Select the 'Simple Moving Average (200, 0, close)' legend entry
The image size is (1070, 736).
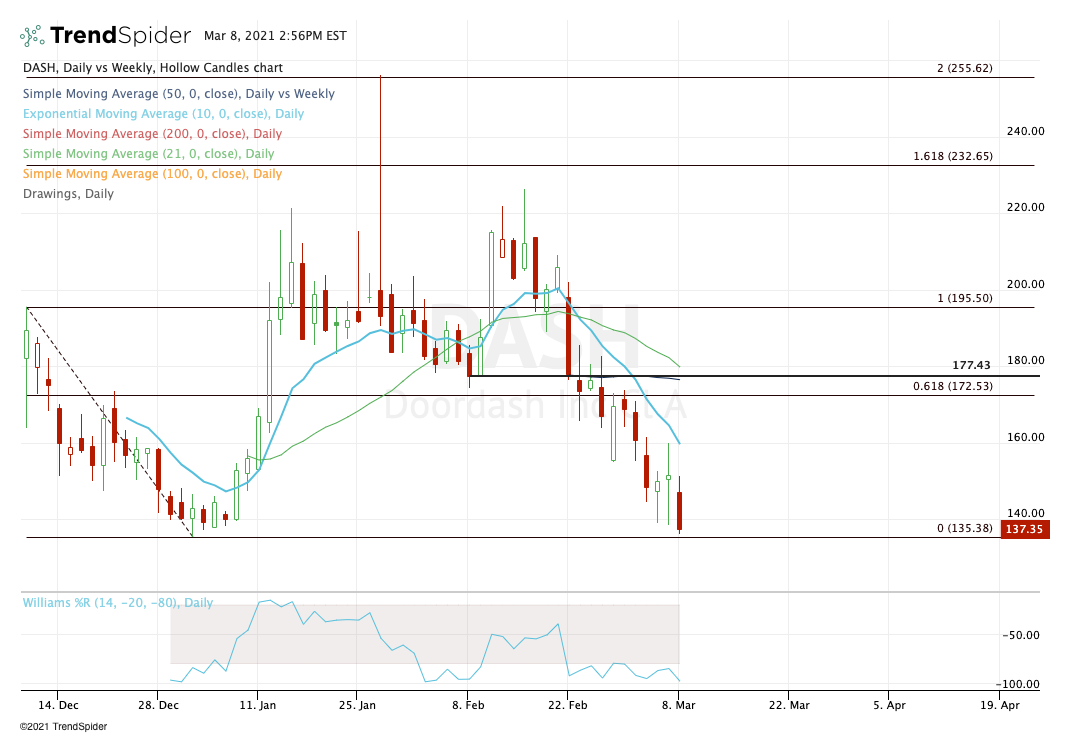tap(152, 134)
